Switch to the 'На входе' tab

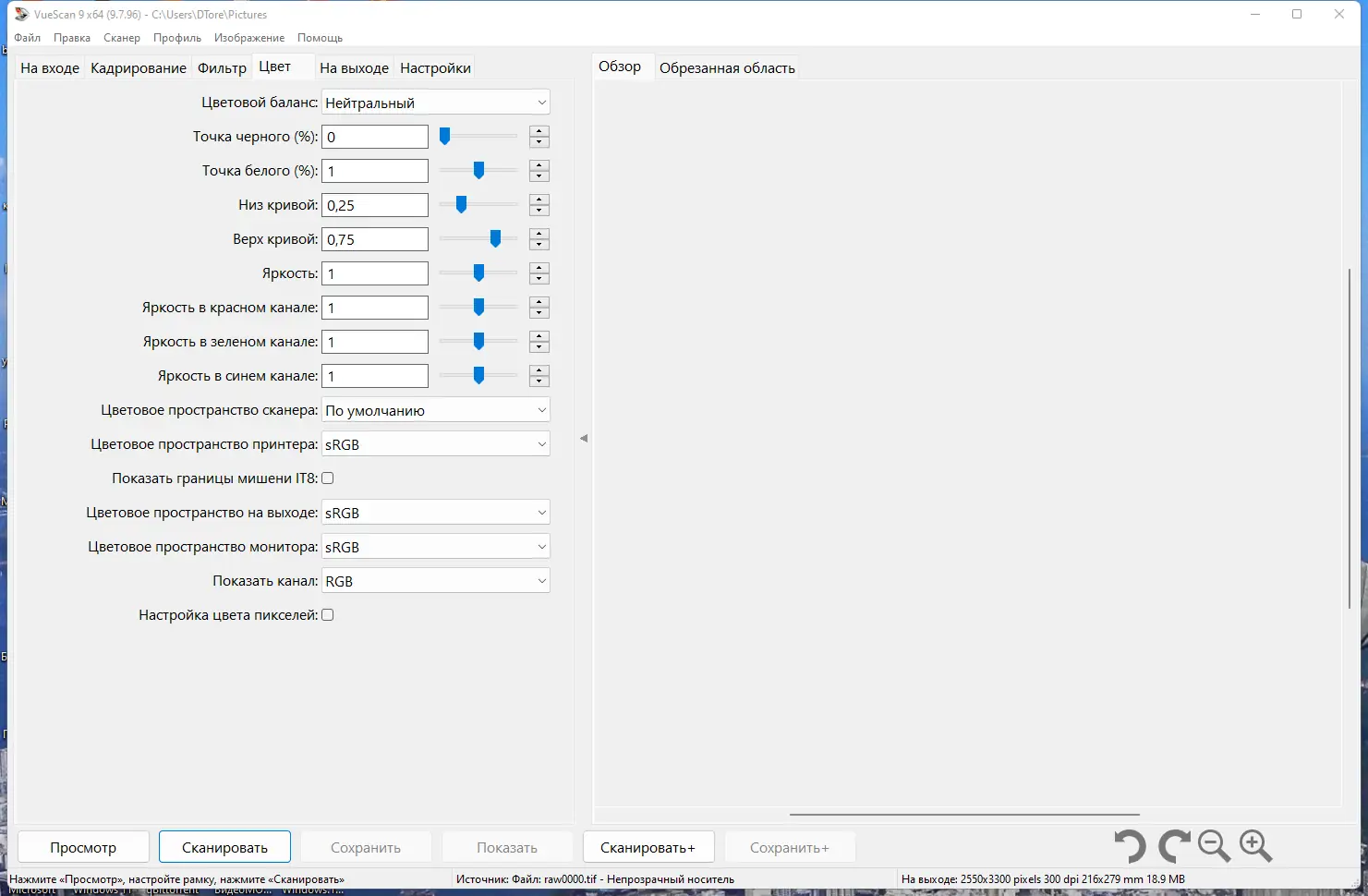(50, 68)
